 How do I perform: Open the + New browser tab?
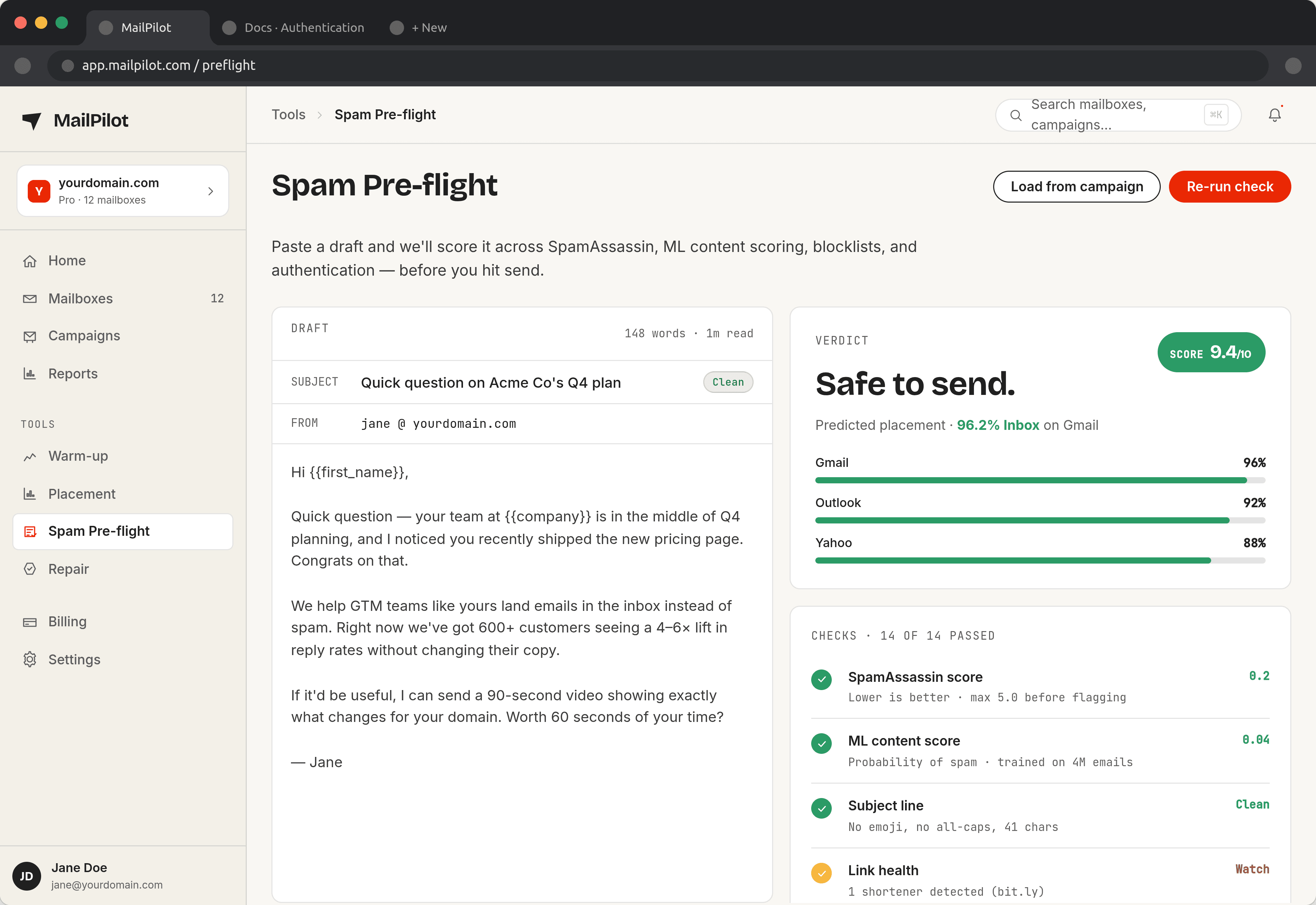pos(419,28)
